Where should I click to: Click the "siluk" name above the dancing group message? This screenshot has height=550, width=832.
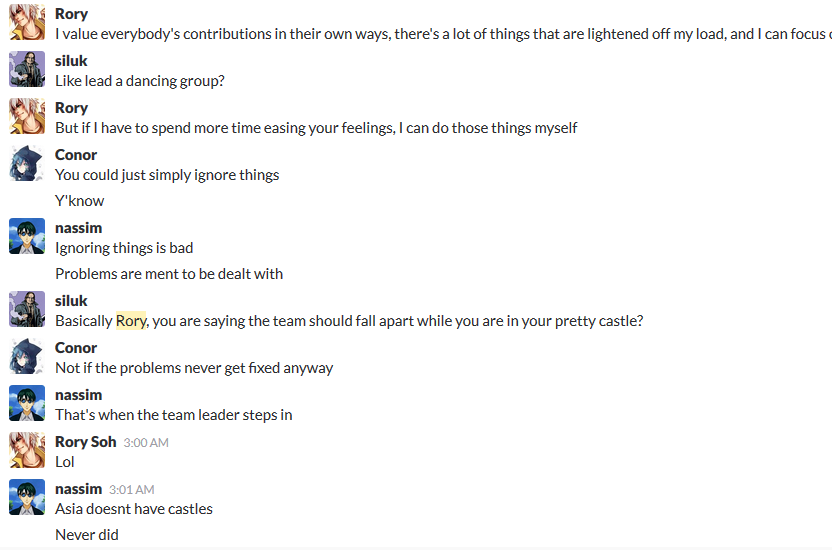[71, 61]
